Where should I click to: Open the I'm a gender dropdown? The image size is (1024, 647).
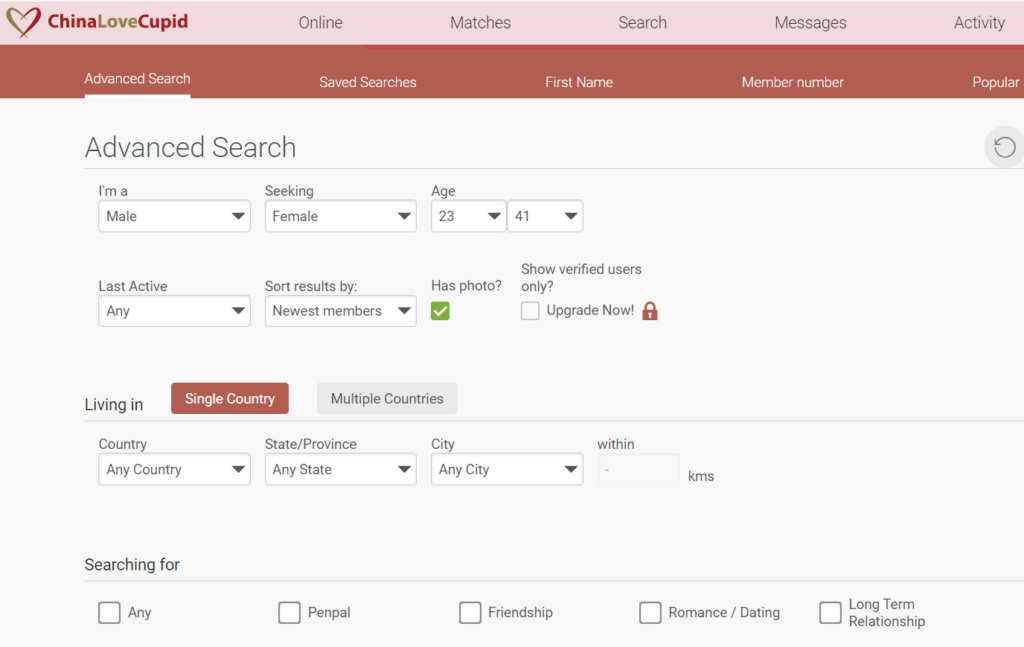pyautogui.click(x=174, y=216)
